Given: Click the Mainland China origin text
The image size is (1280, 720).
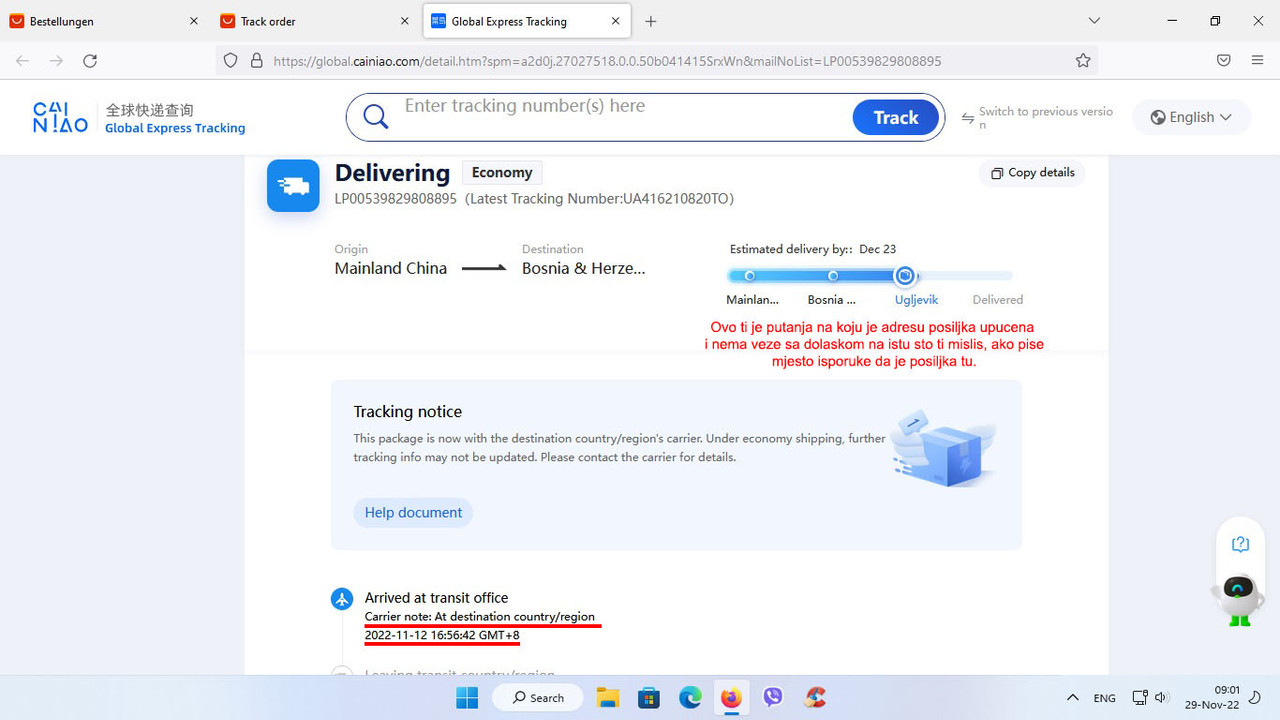Looking at the screenshot, I should pyautogui.click(x=391, y=268).
